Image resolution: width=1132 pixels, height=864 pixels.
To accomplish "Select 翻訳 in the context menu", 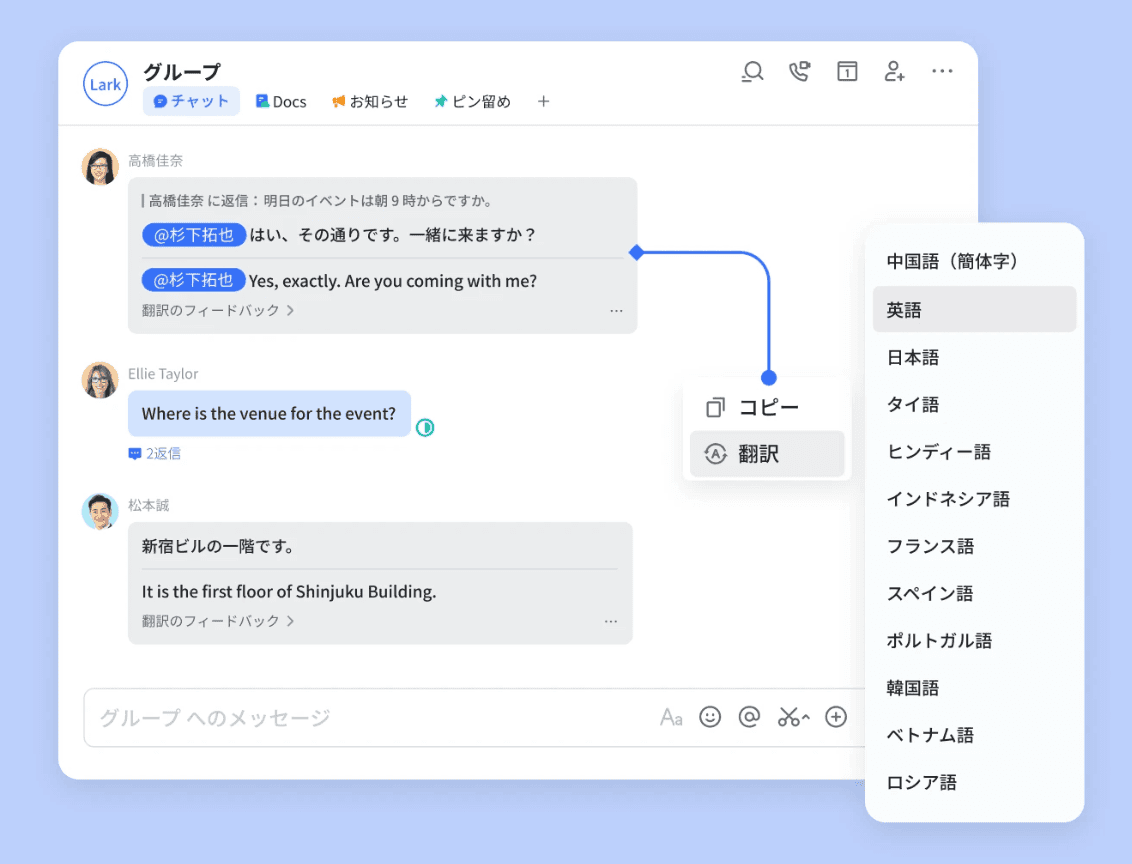I will pos(767,454).
